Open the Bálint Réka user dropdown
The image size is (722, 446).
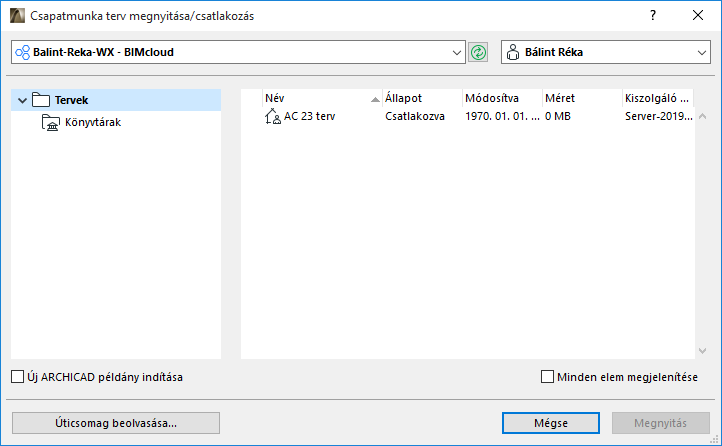[x=606, y=52]
